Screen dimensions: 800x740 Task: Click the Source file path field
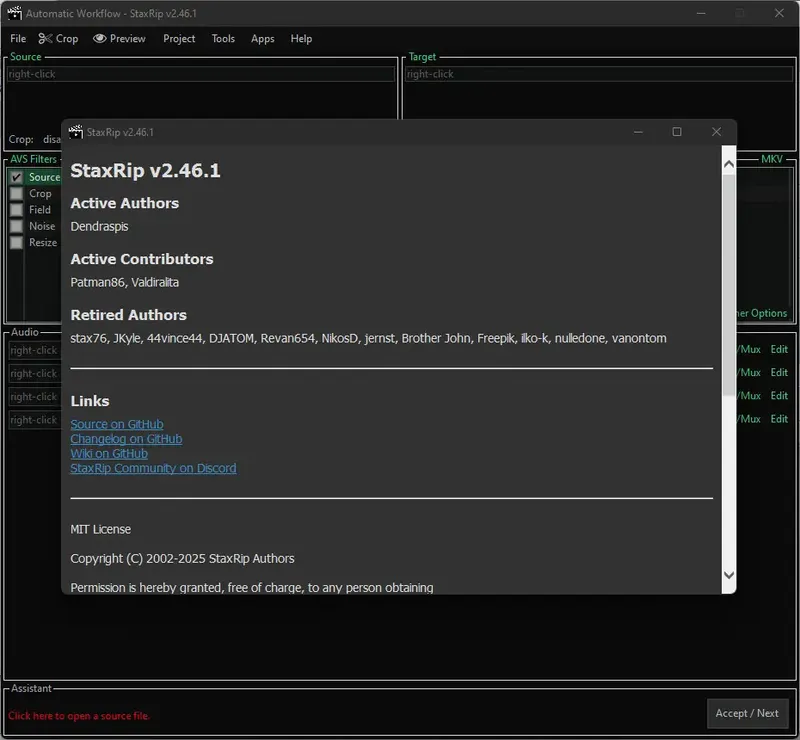201,74
